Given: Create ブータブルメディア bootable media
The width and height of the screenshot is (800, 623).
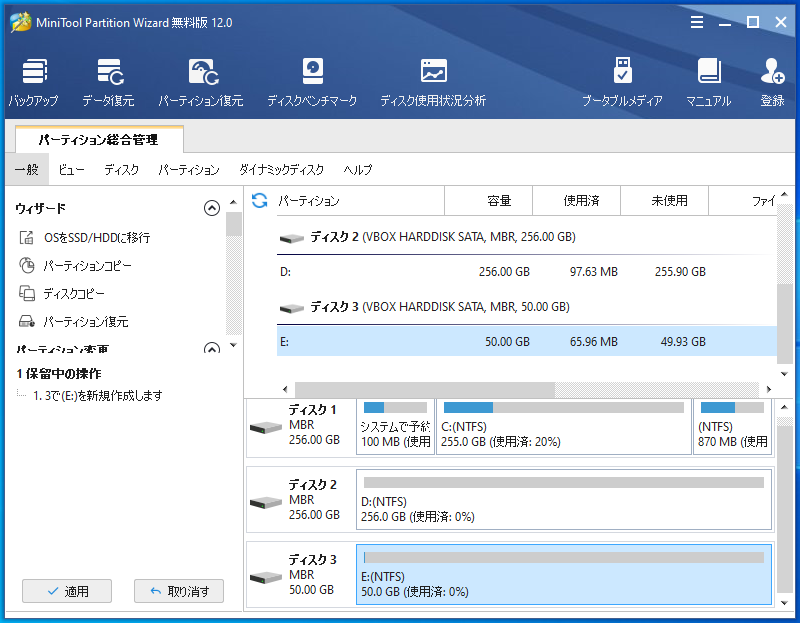Looking at the screenshot, I should click(x=622, y=83).
